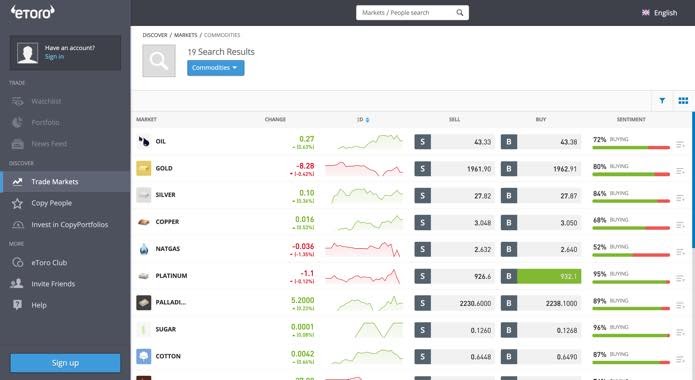
Task: Click the S sell button for GOLD
Action: click(x=422, y=168)
